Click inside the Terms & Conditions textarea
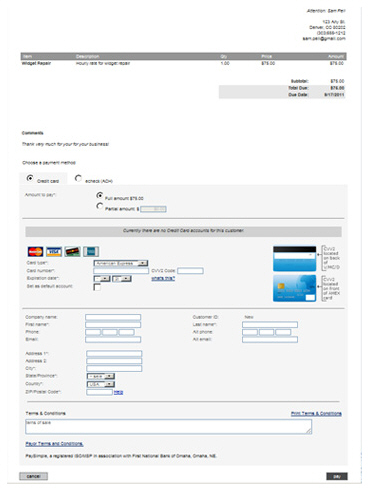Viewport: 369px width, 489px height. pyautogui.click(x=169, y=427)
